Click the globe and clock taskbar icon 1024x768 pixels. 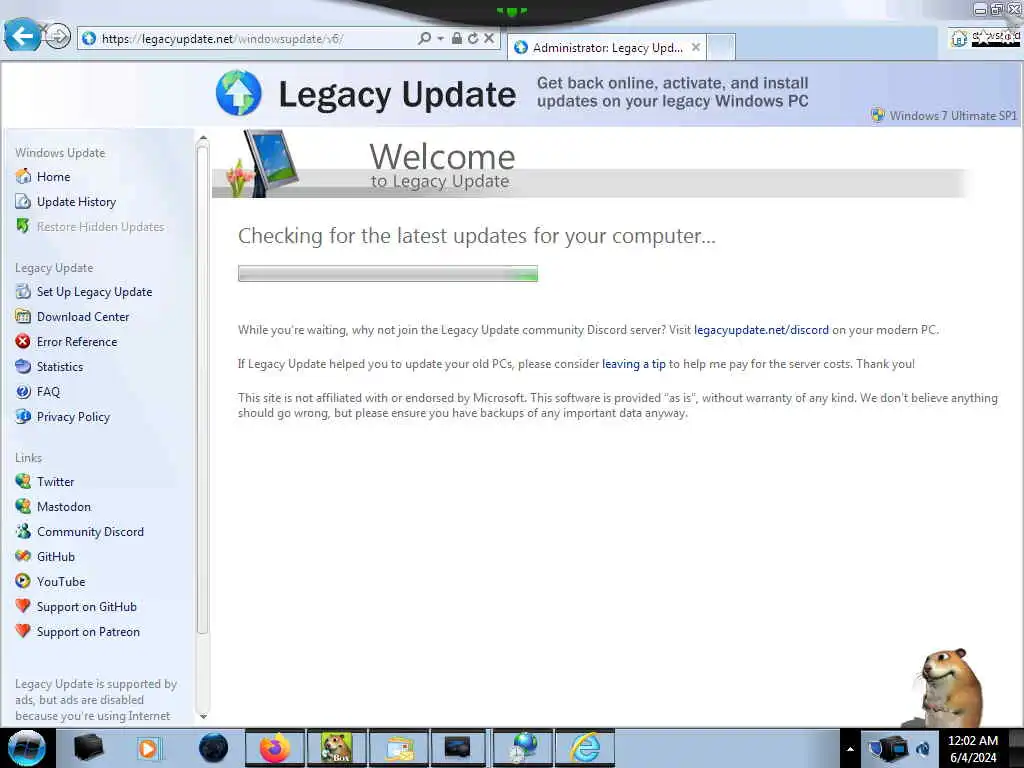(523, 748)
